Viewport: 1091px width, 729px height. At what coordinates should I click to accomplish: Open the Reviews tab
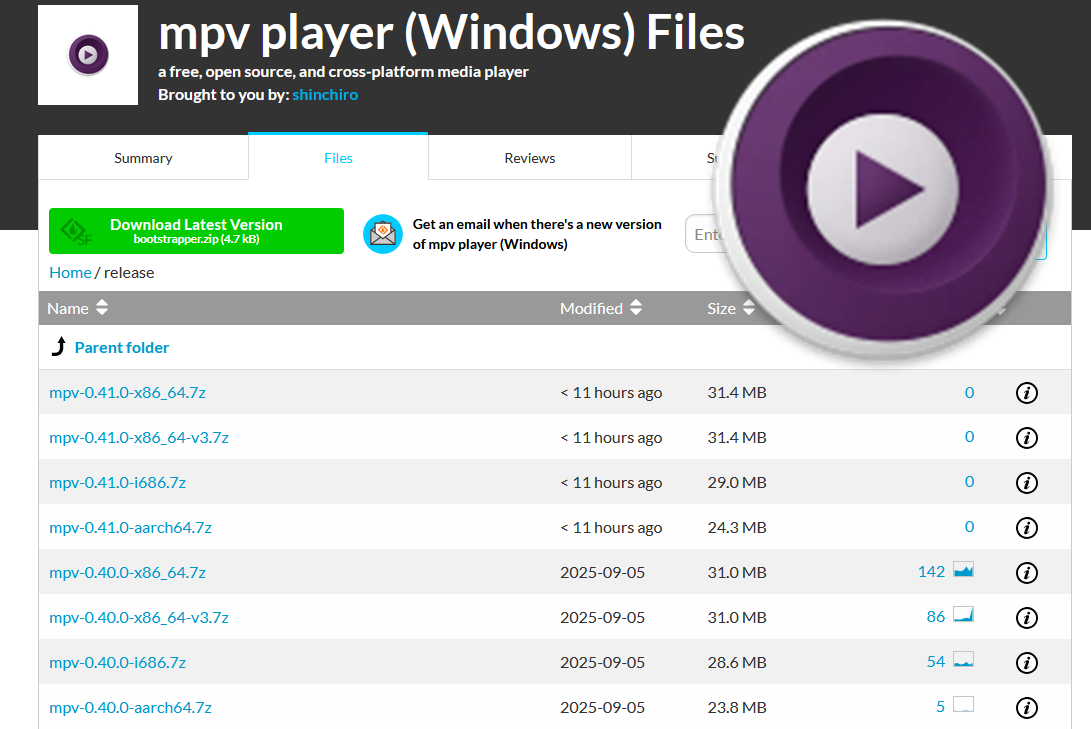pyautogui.click(x=529, y=158)
